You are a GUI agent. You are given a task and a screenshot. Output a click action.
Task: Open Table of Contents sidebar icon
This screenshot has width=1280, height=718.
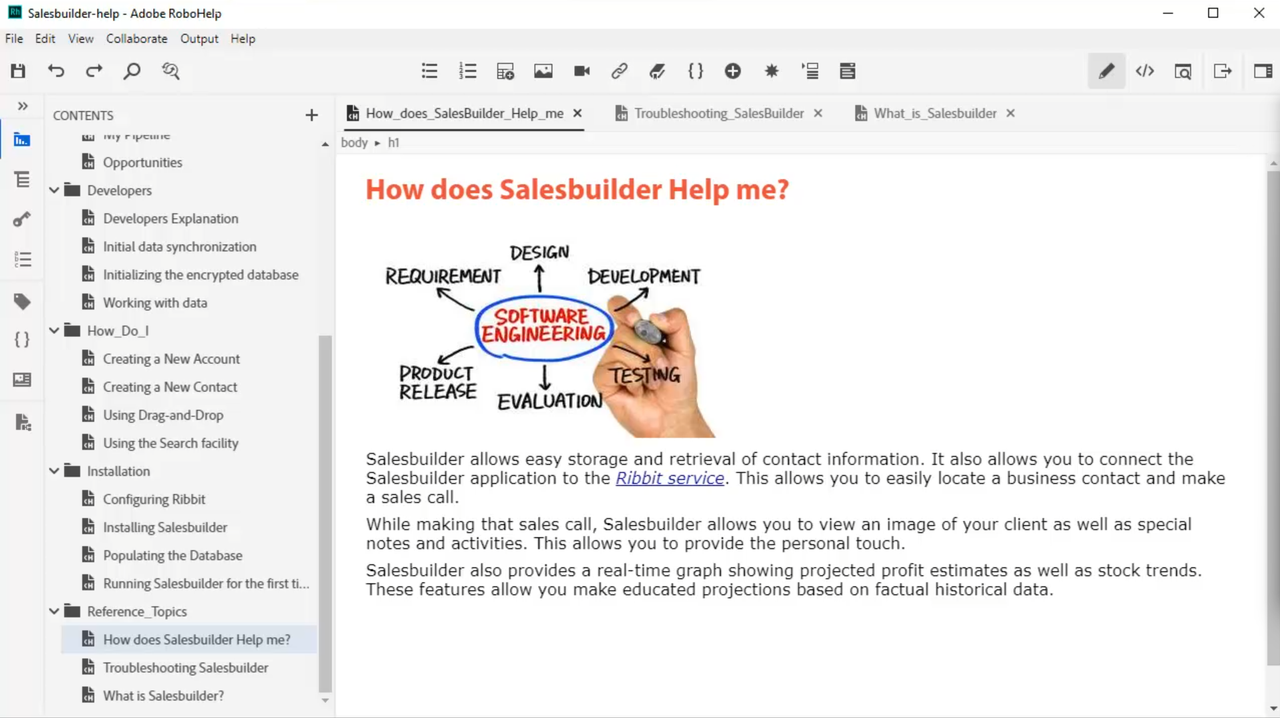tap(22, 180)
